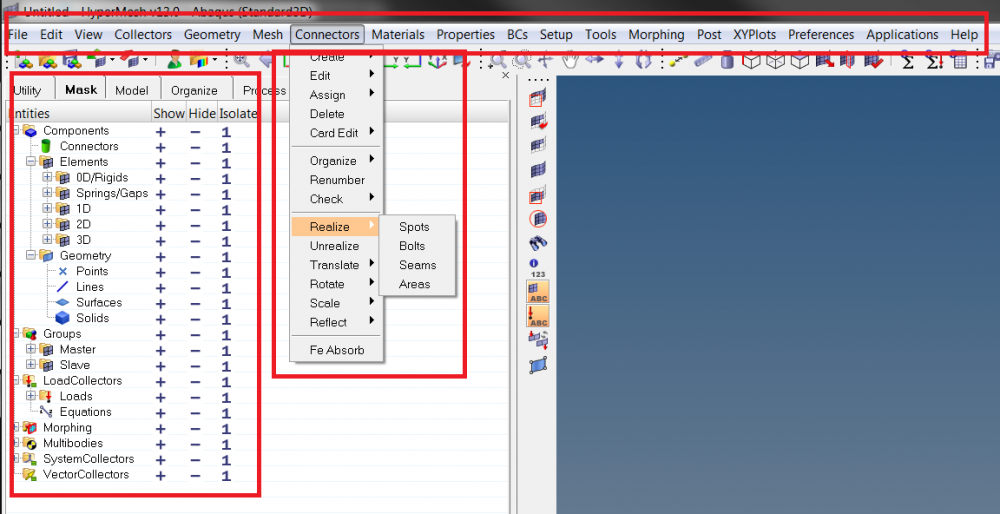Click the vertical double-arrow icon
Image resolution: width=1000 pixels, height=514 pixels.
[x=619, y=61]
